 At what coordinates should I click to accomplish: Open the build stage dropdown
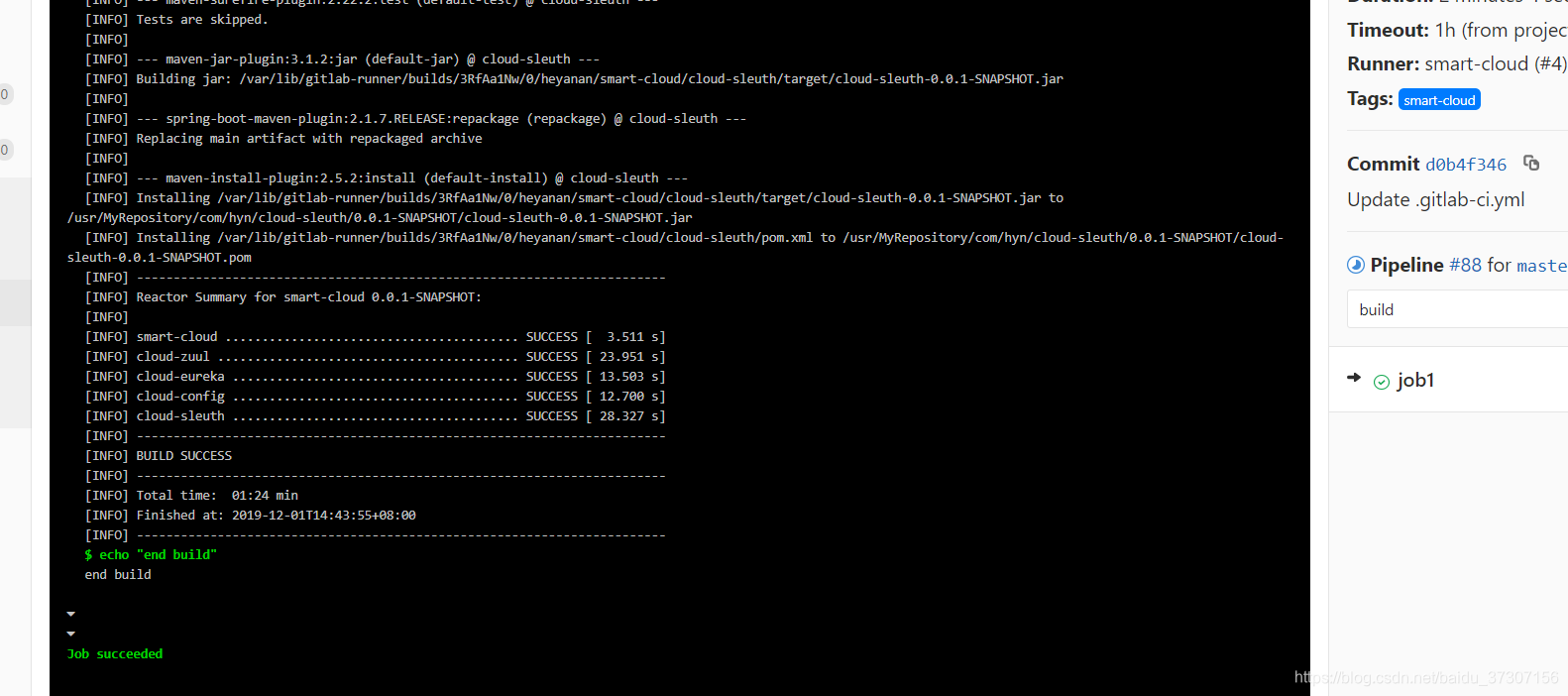[x=1457, y=309]
